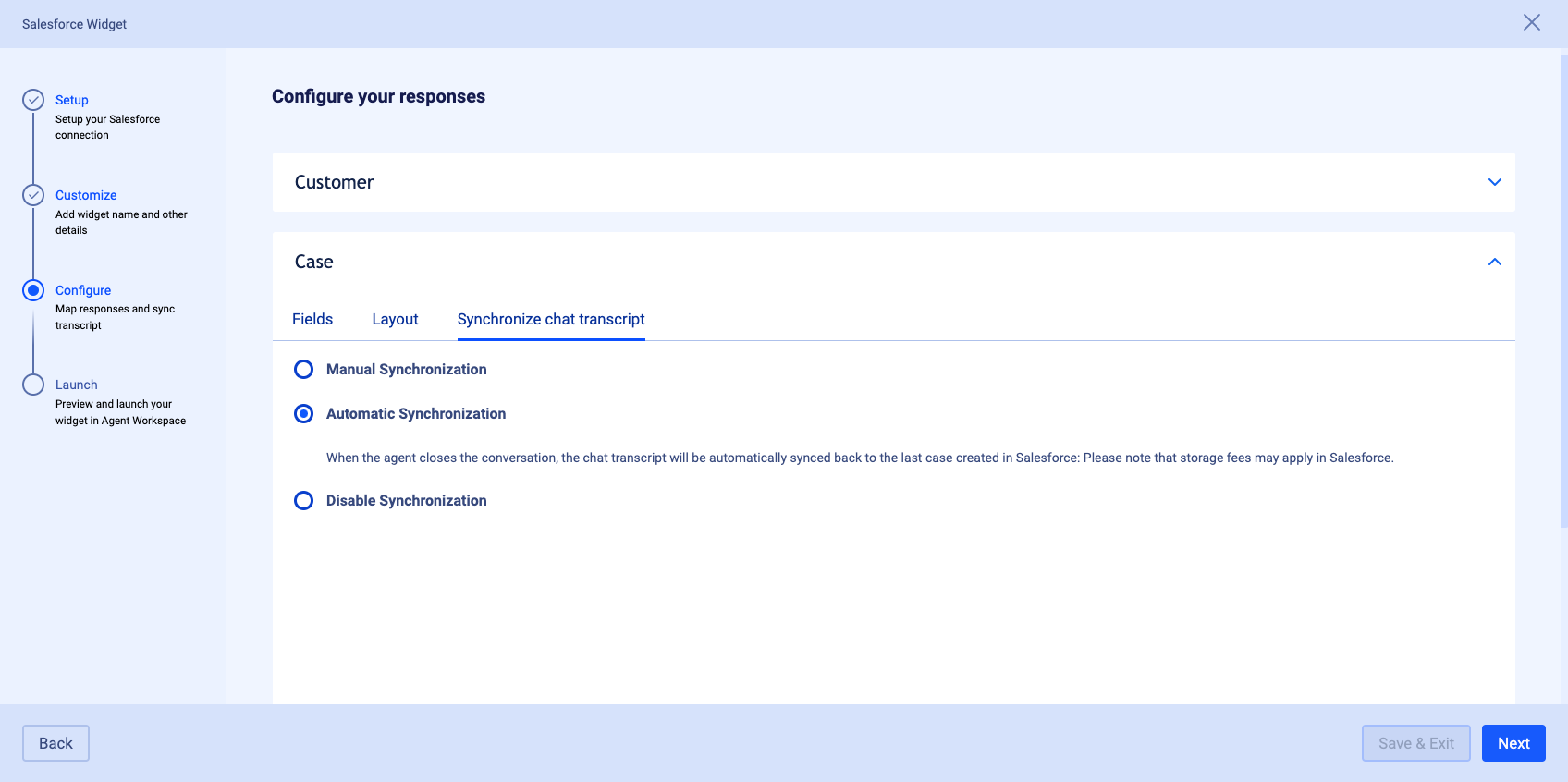Image resolution: width=1568 pixels, height=782 pixels.
Task: Open the Configure step link
Action: 83,290
